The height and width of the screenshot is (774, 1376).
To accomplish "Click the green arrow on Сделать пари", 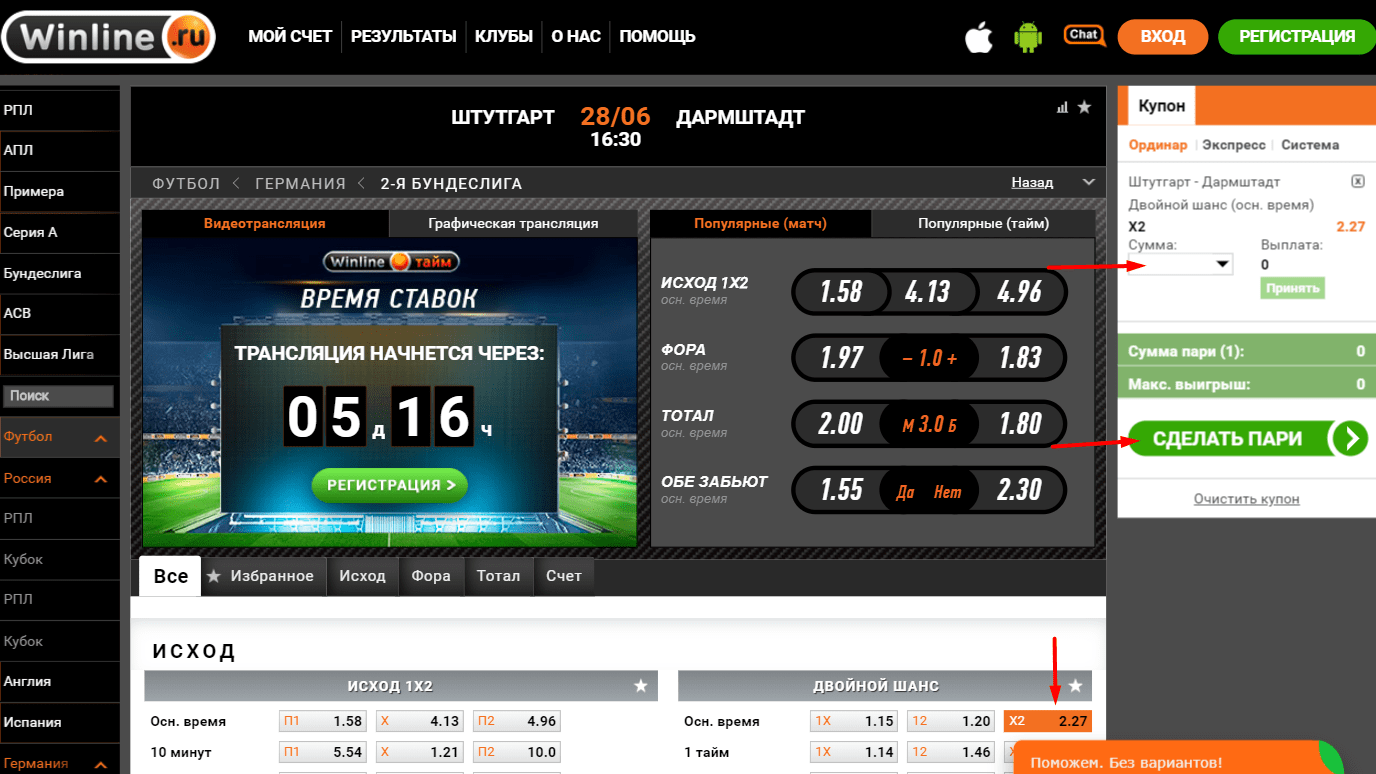I will click(1350, 438).
